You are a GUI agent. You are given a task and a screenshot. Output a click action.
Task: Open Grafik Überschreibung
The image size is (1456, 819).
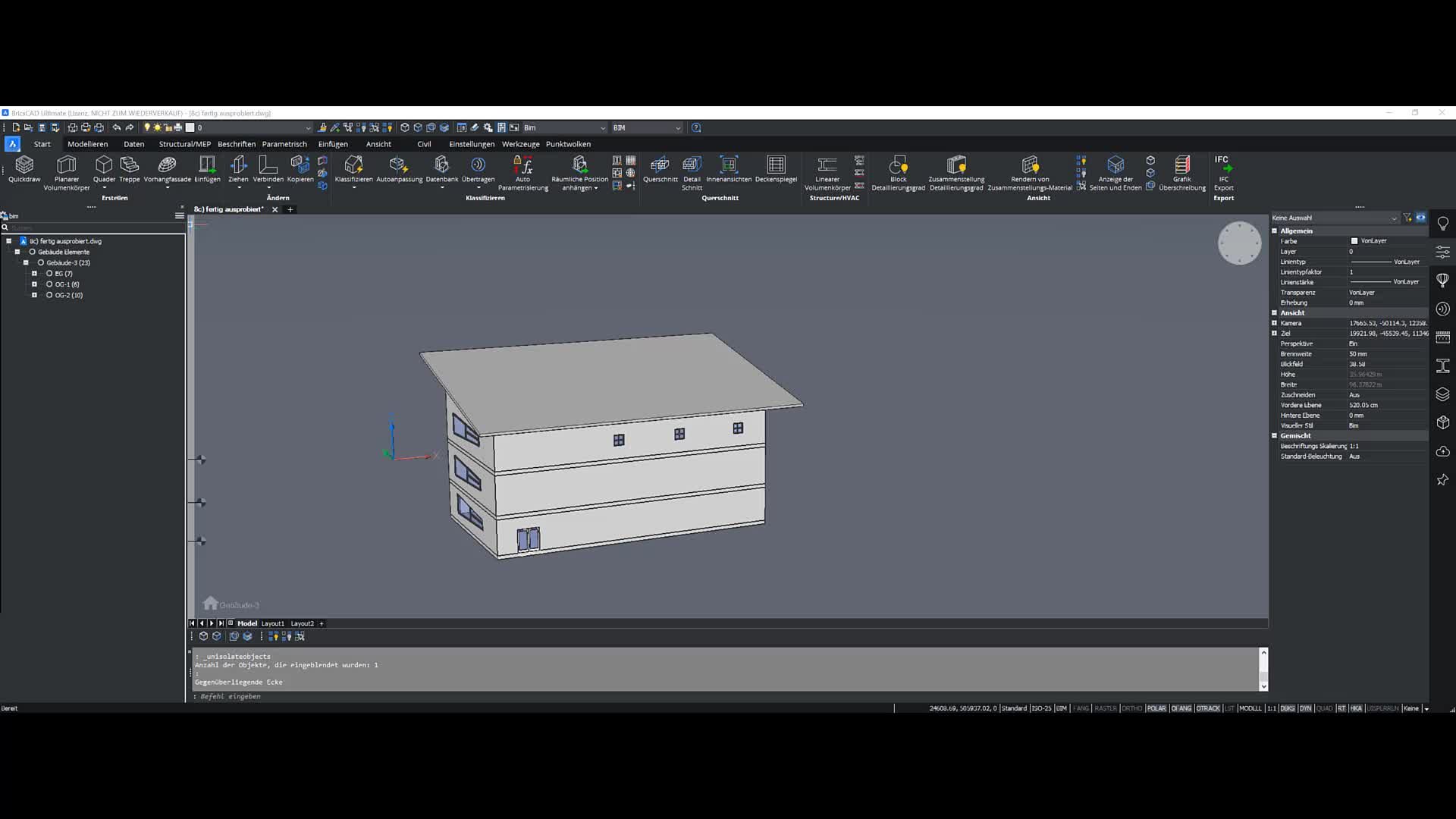click(x=1181, y=173)
